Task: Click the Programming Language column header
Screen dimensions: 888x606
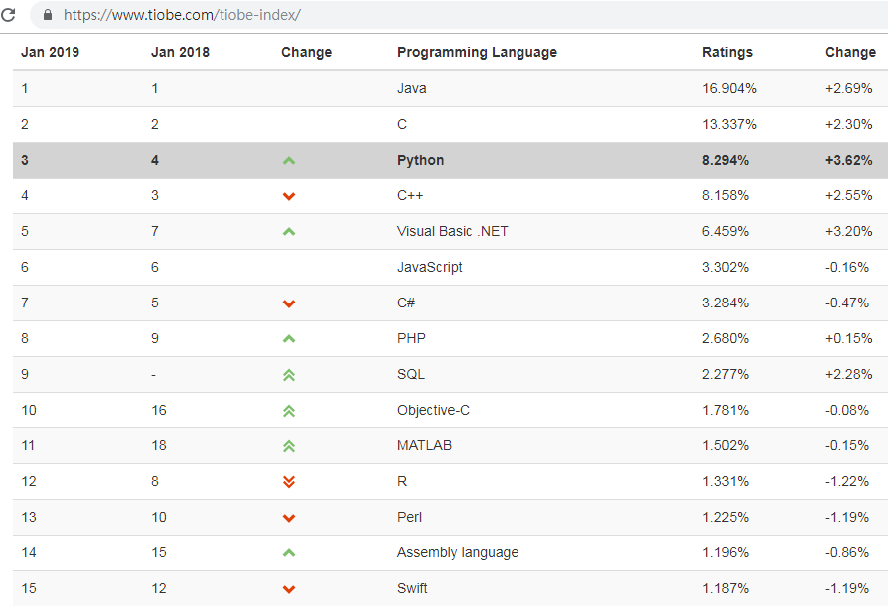Action: pyautogui.click(x=477, y=52)
